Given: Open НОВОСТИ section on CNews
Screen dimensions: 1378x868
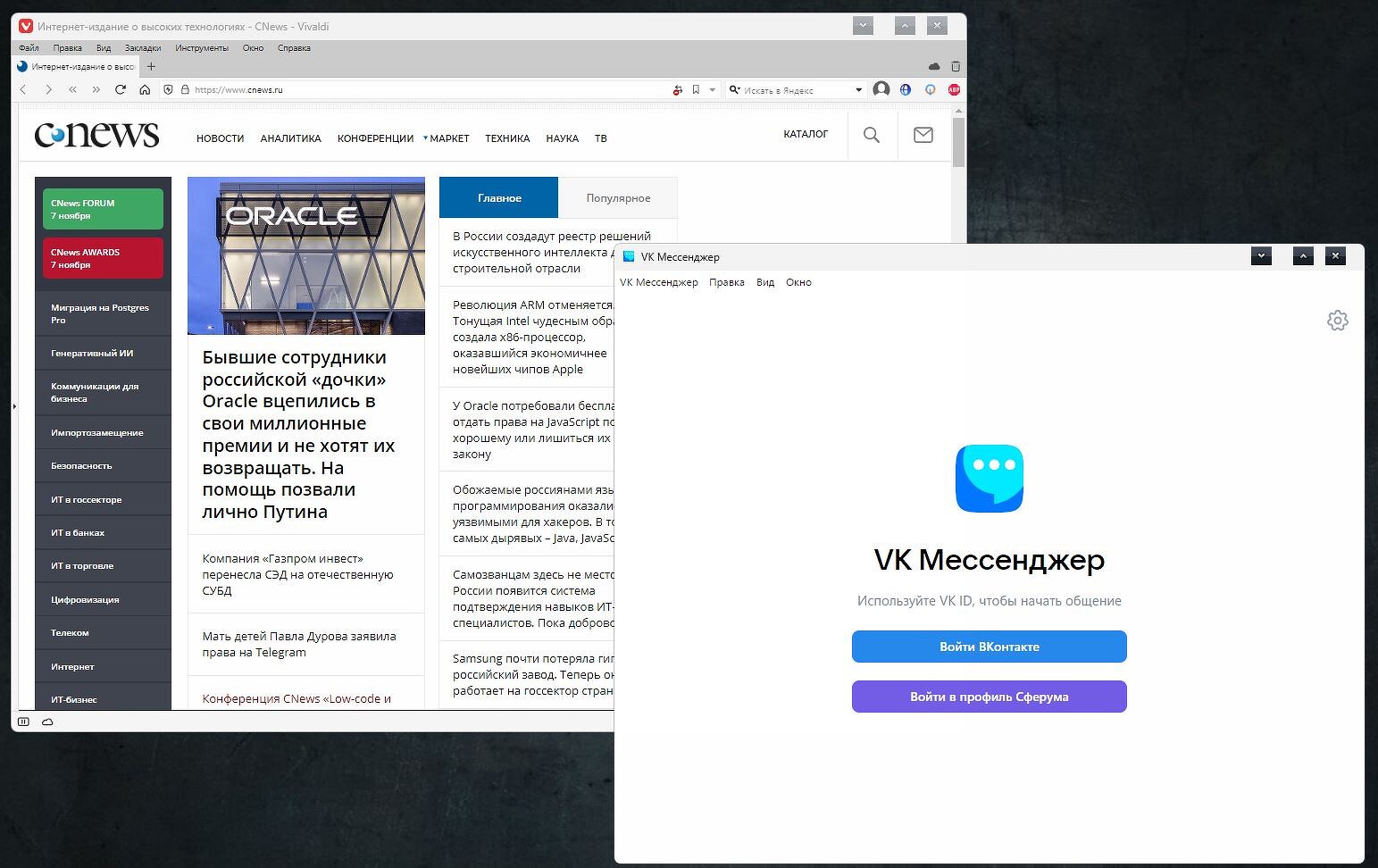Looking at the screenshot, I should pos(221,138).
